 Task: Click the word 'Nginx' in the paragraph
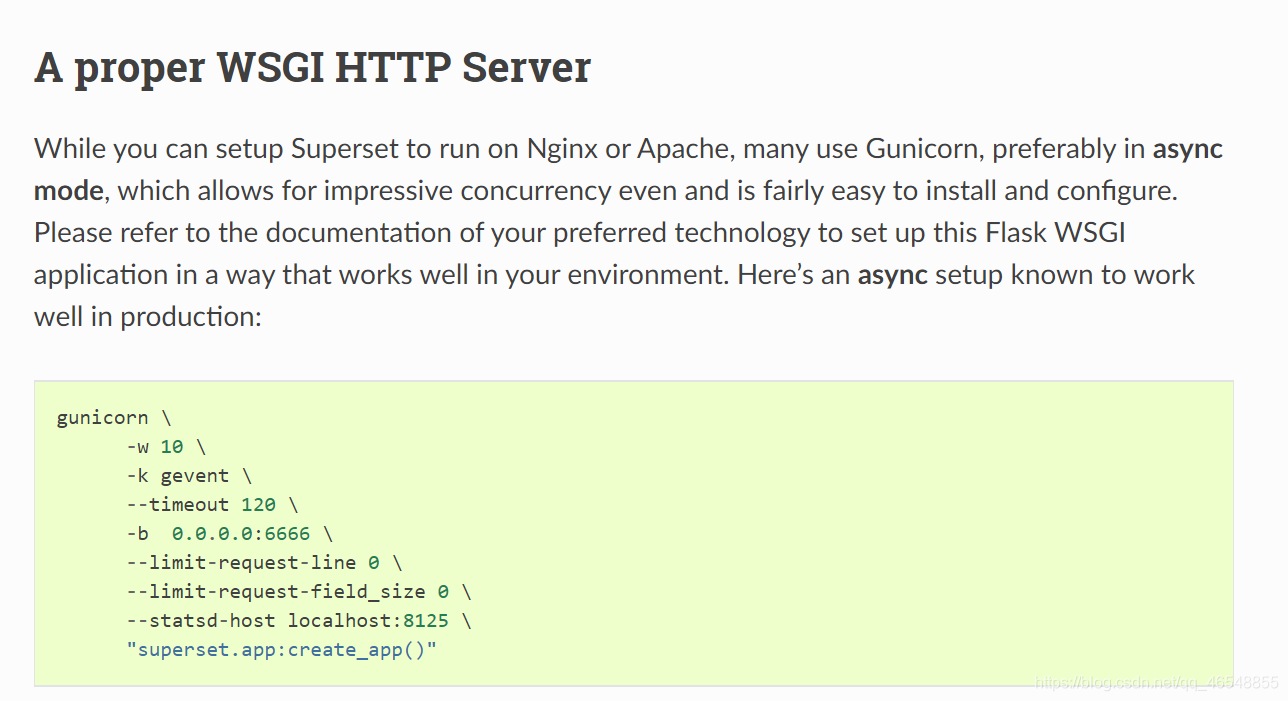click(x=563, y=149)
